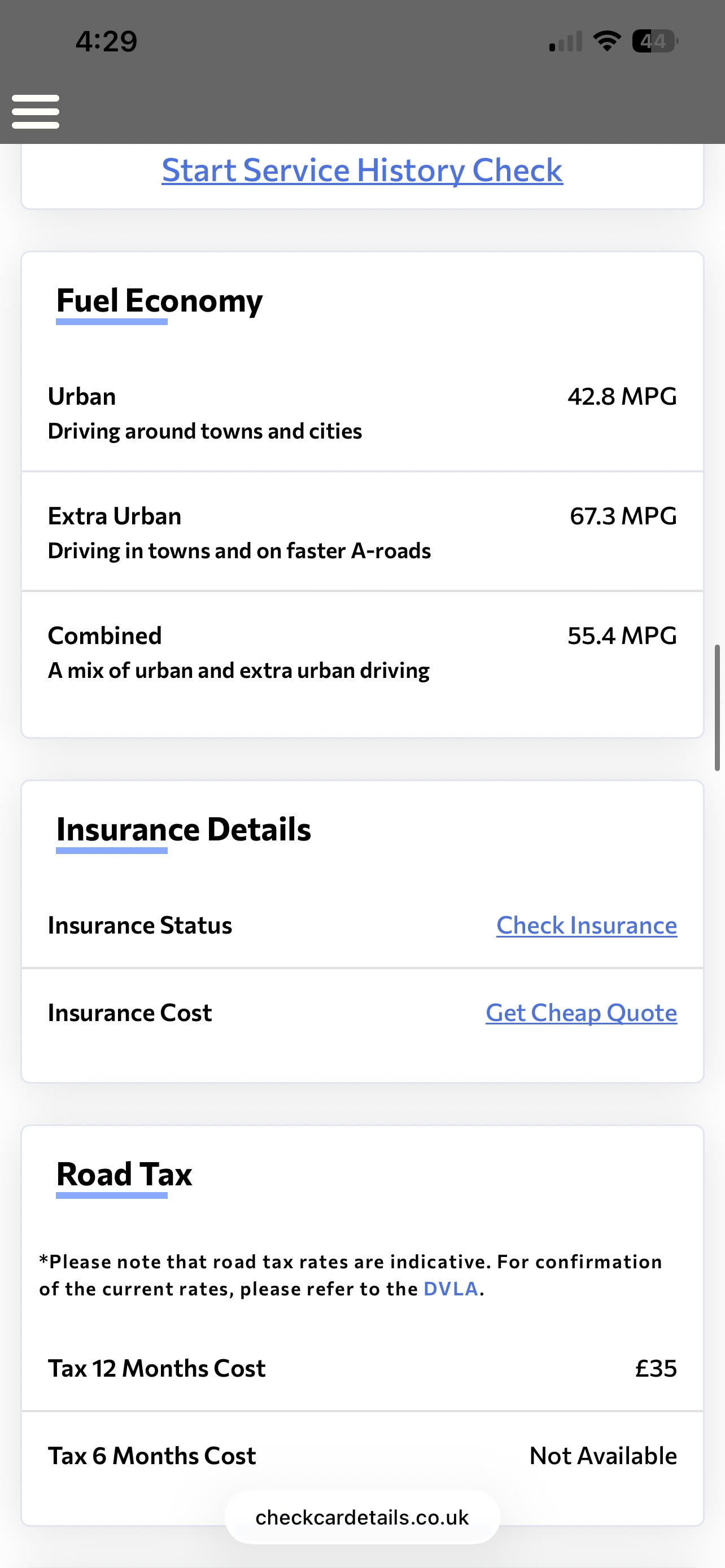Tap the Insurance Status row label

tap(140, 925)
